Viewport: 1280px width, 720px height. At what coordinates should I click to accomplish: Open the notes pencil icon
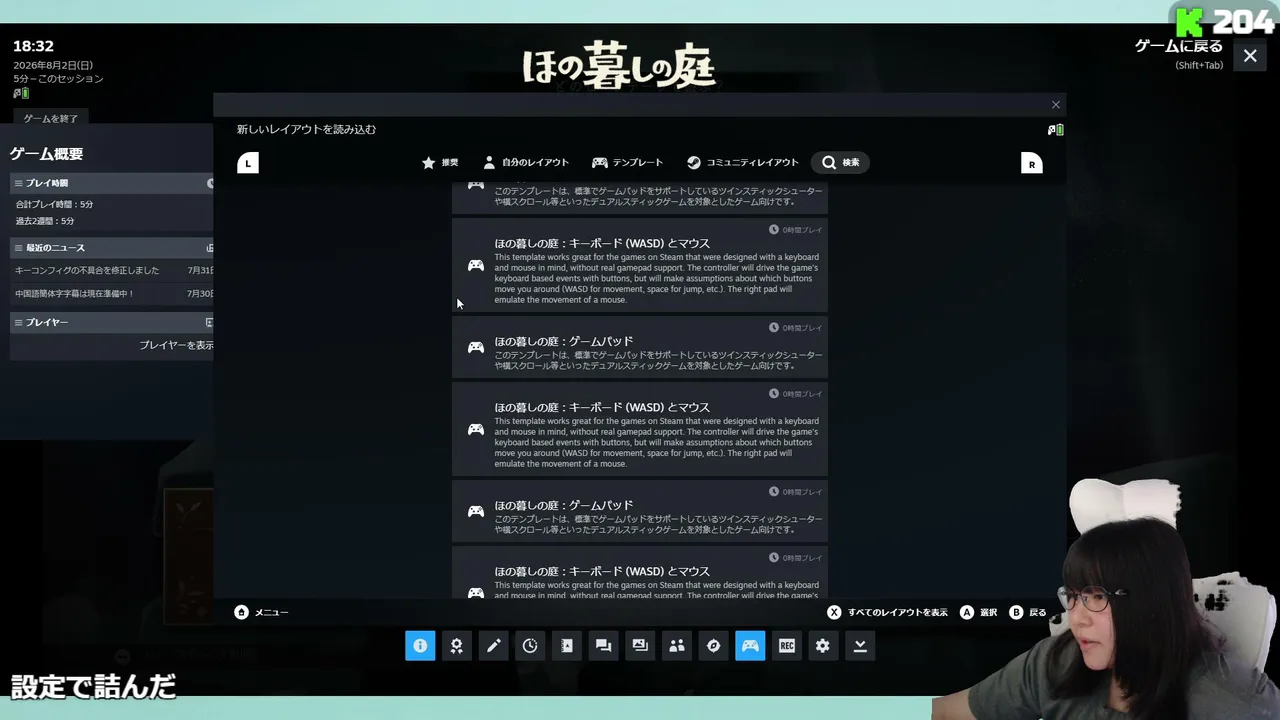493,646
